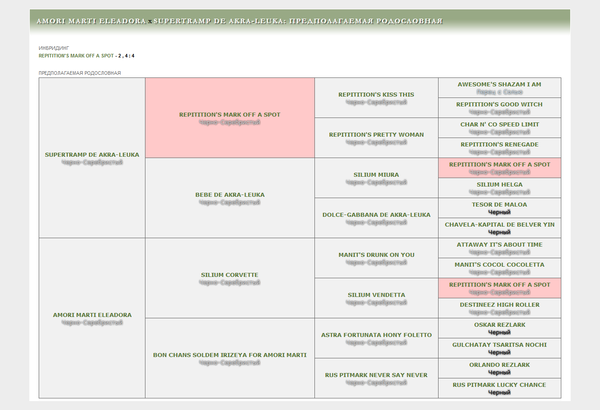
Task: Click the inbreeding link REPITITION'S MARK OFF A SPOT
Action: pos(76,56)
